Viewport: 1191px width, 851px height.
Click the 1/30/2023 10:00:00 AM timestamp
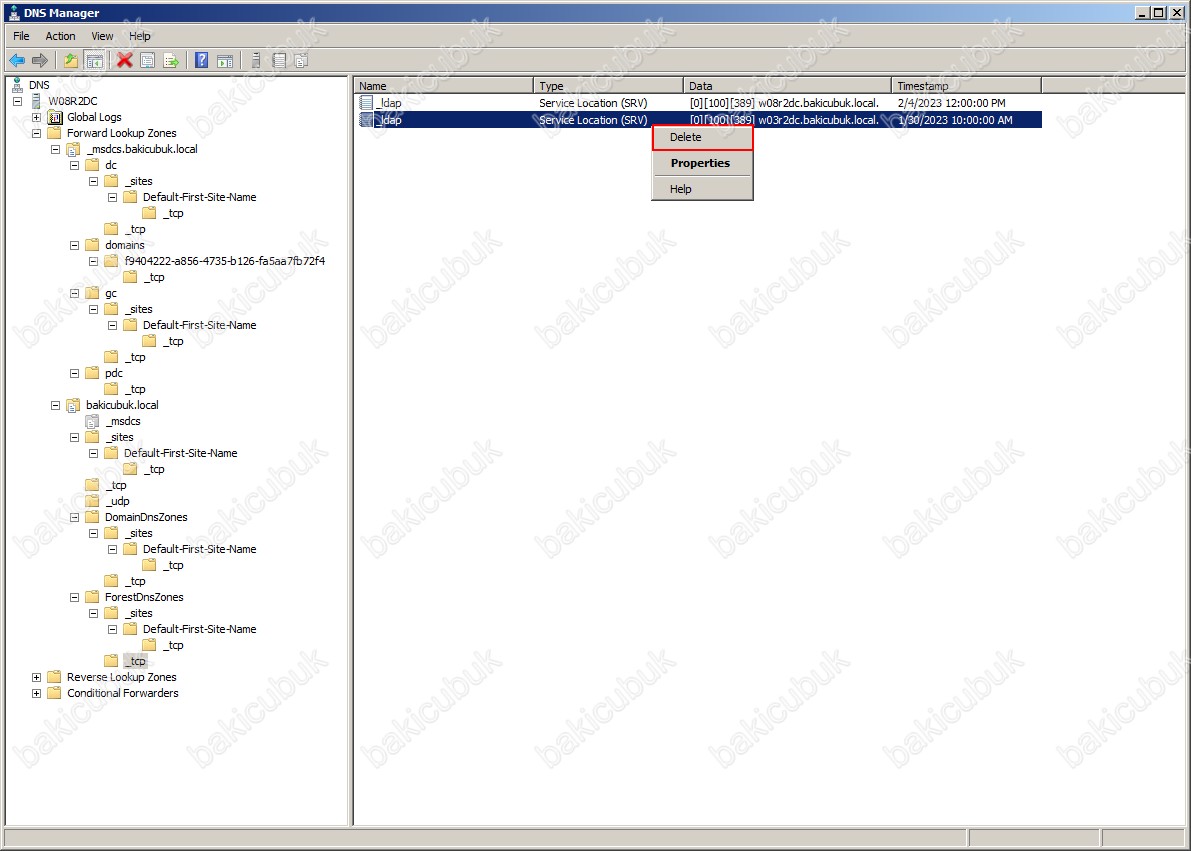(955, 120)
